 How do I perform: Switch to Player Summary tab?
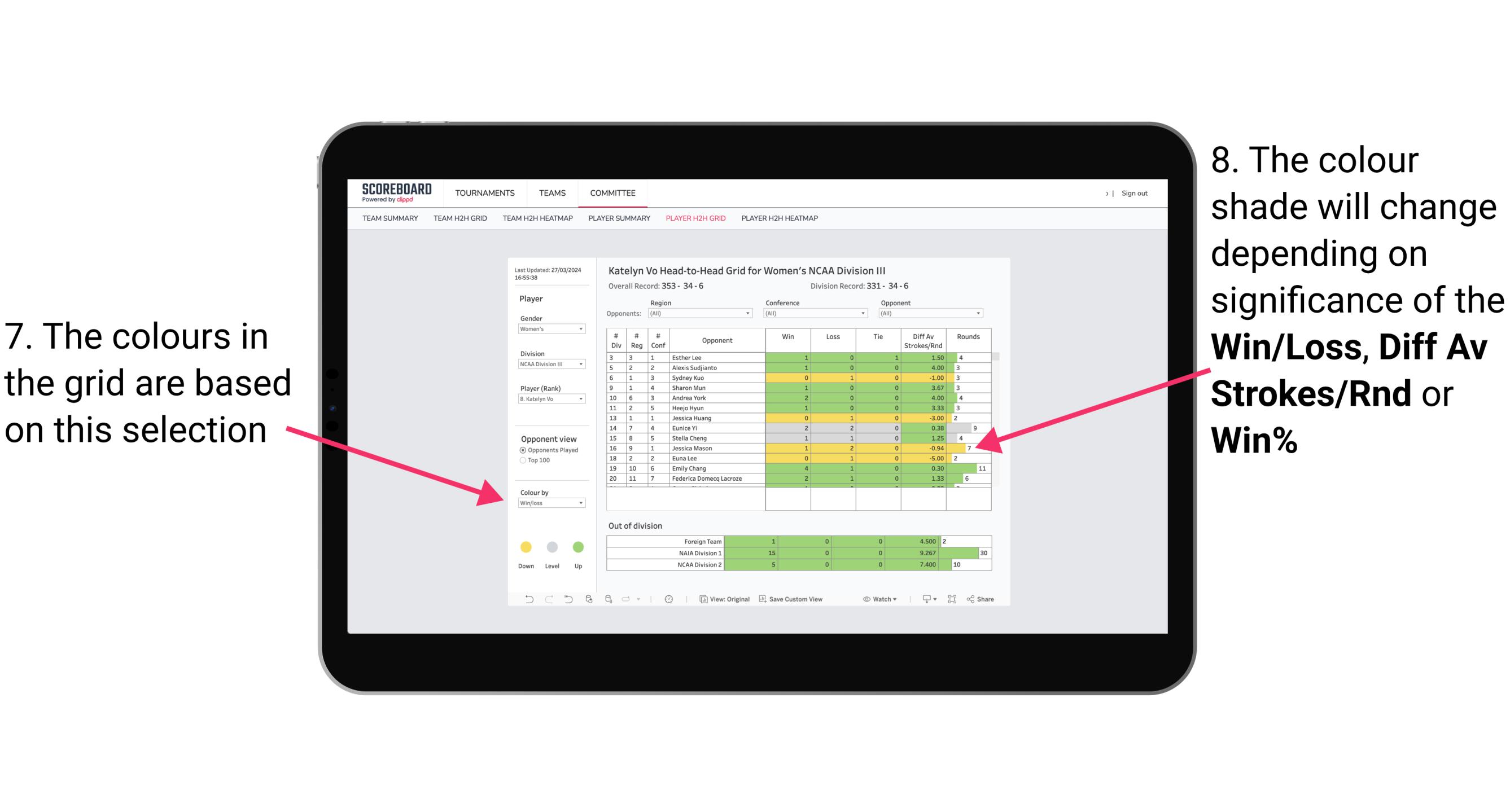click(x=617, y=221)
